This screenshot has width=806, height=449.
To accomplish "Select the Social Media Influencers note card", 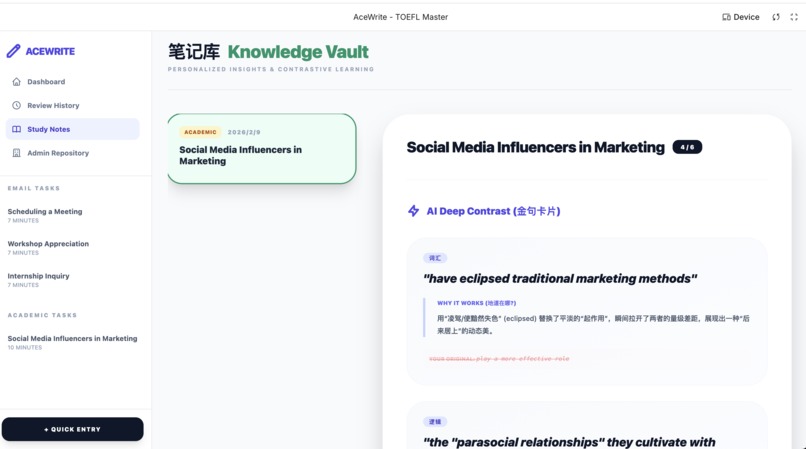I will click(x=262, y=149).
